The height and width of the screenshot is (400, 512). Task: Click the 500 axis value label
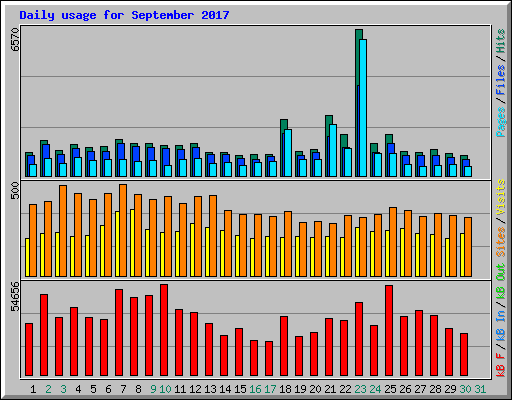(x=15, y=190)
